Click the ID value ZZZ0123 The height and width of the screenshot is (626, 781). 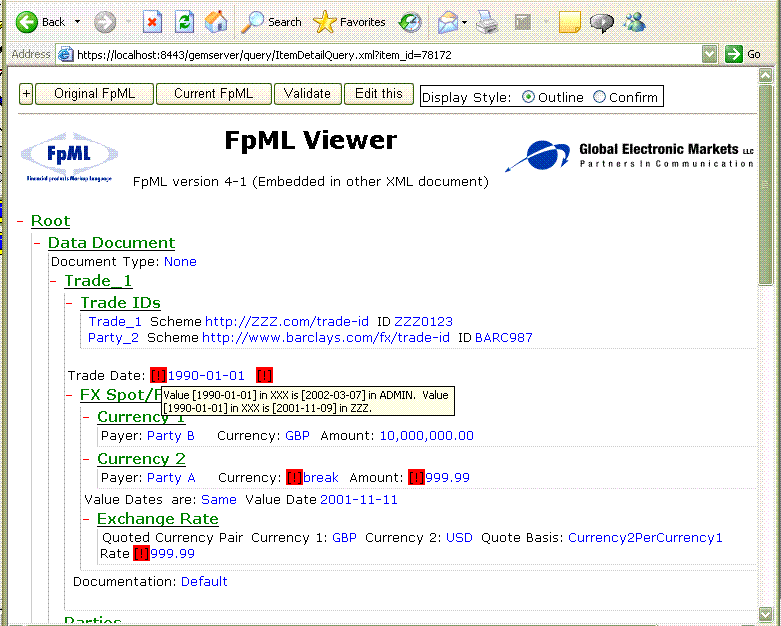(x=423, y=322)
